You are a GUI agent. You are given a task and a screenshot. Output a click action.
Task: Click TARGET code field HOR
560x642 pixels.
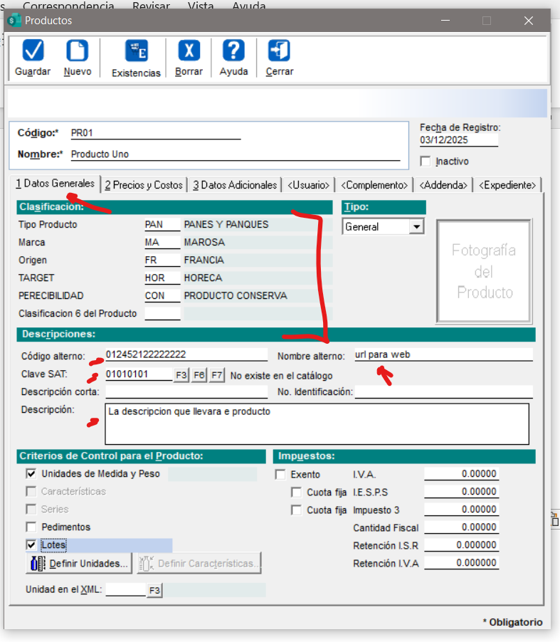pyautogui.click(x=162, y=278)
